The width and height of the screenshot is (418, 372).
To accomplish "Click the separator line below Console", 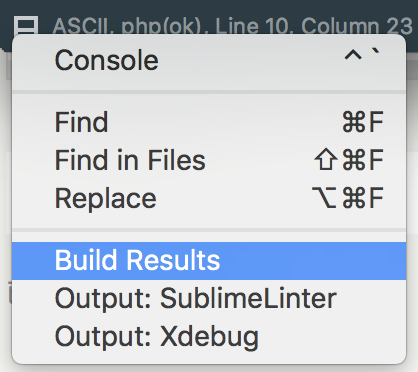I will [x=209, y=92].
